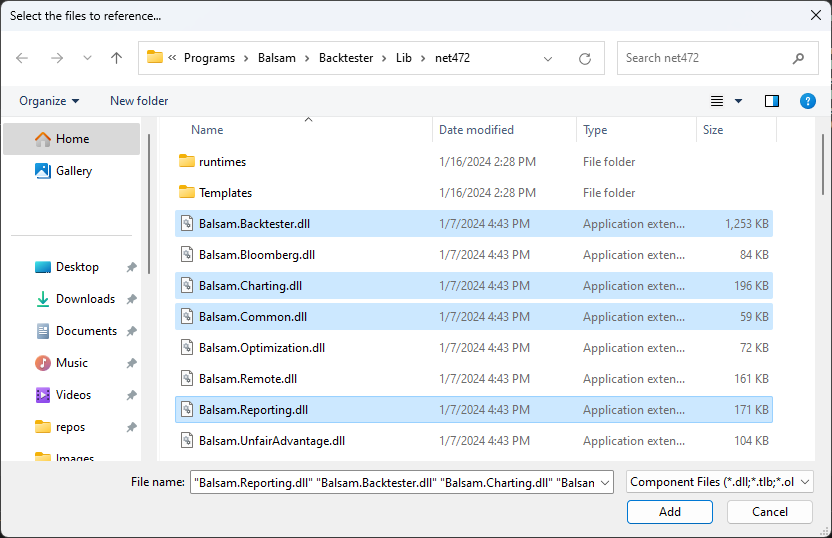Click the pin icon beside Music
This screenshot has width=832, height=538.
pos(131,363)
